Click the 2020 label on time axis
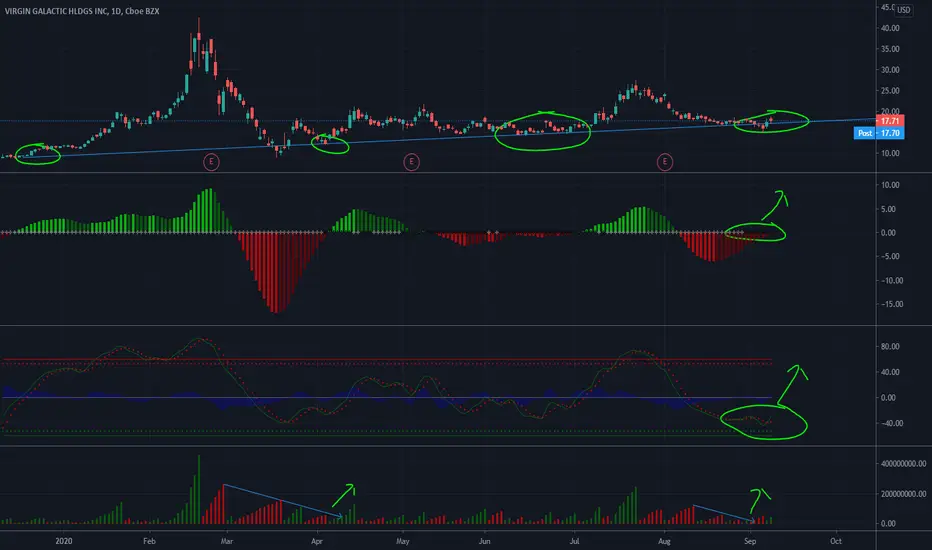Image resolution: width=932 pixels, height=550 pixels. 64,541
